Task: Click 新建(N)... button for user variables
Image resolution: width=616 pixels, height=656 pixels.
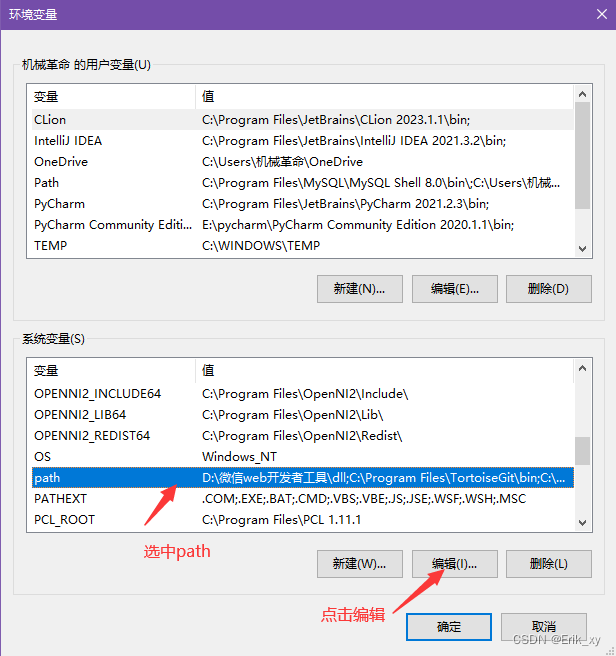Action: point(360,289)
